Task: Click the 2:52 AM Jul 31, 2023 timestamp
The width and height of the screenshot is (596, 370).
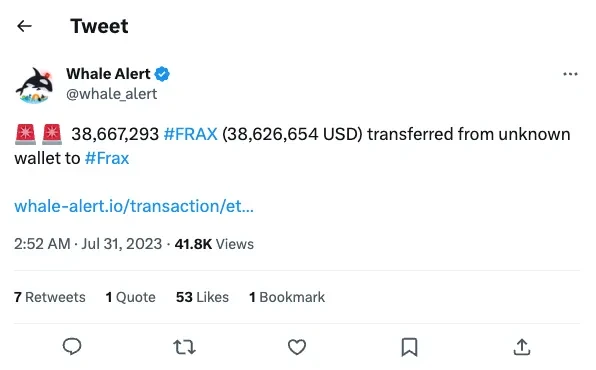Action: click(x=88, y=244)
